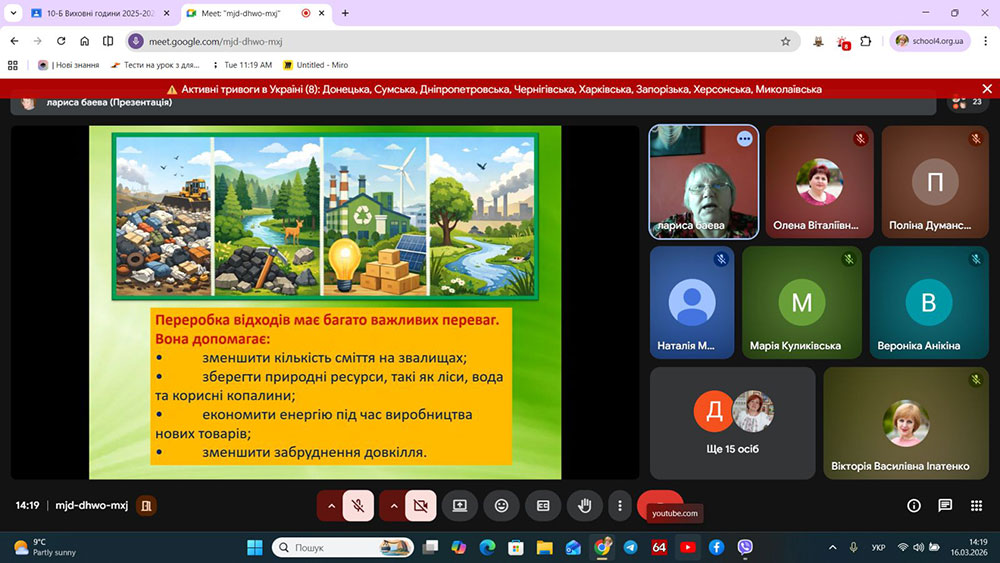
Task: Raise hand in the meeting
Action: (585, 506)
